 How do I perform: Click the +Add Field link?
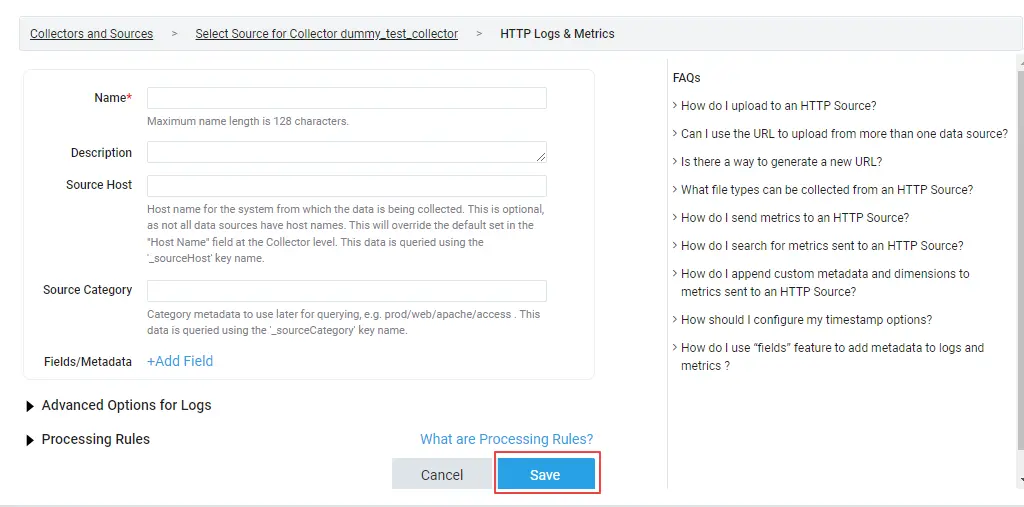tap(180, 361)
